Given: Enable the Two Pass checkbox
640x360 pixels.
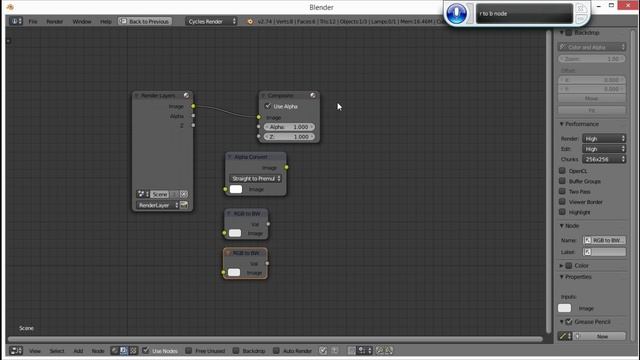Looking at the screenshot, I should (562, 191).
